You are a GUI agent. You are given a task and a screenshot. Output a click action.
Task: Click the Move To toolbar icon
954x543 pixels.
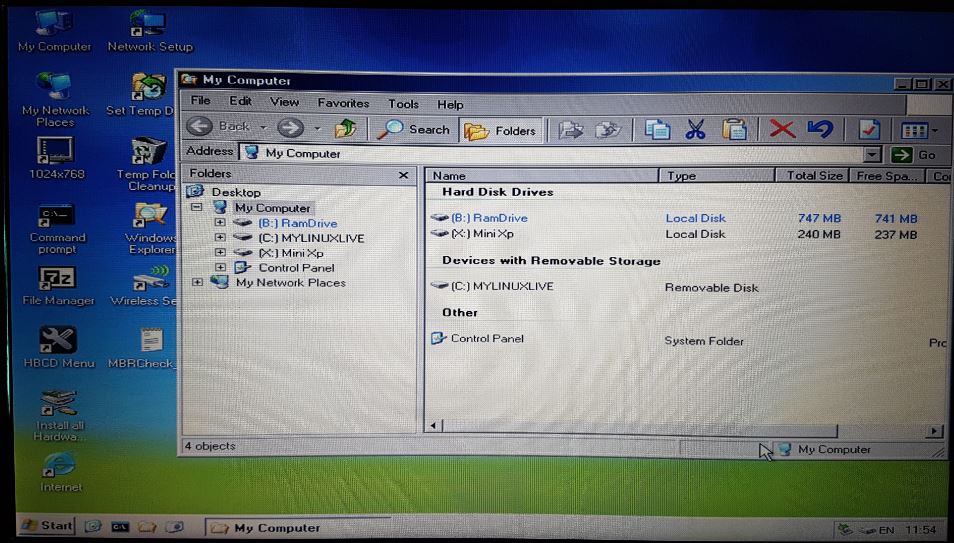(570, 130)
